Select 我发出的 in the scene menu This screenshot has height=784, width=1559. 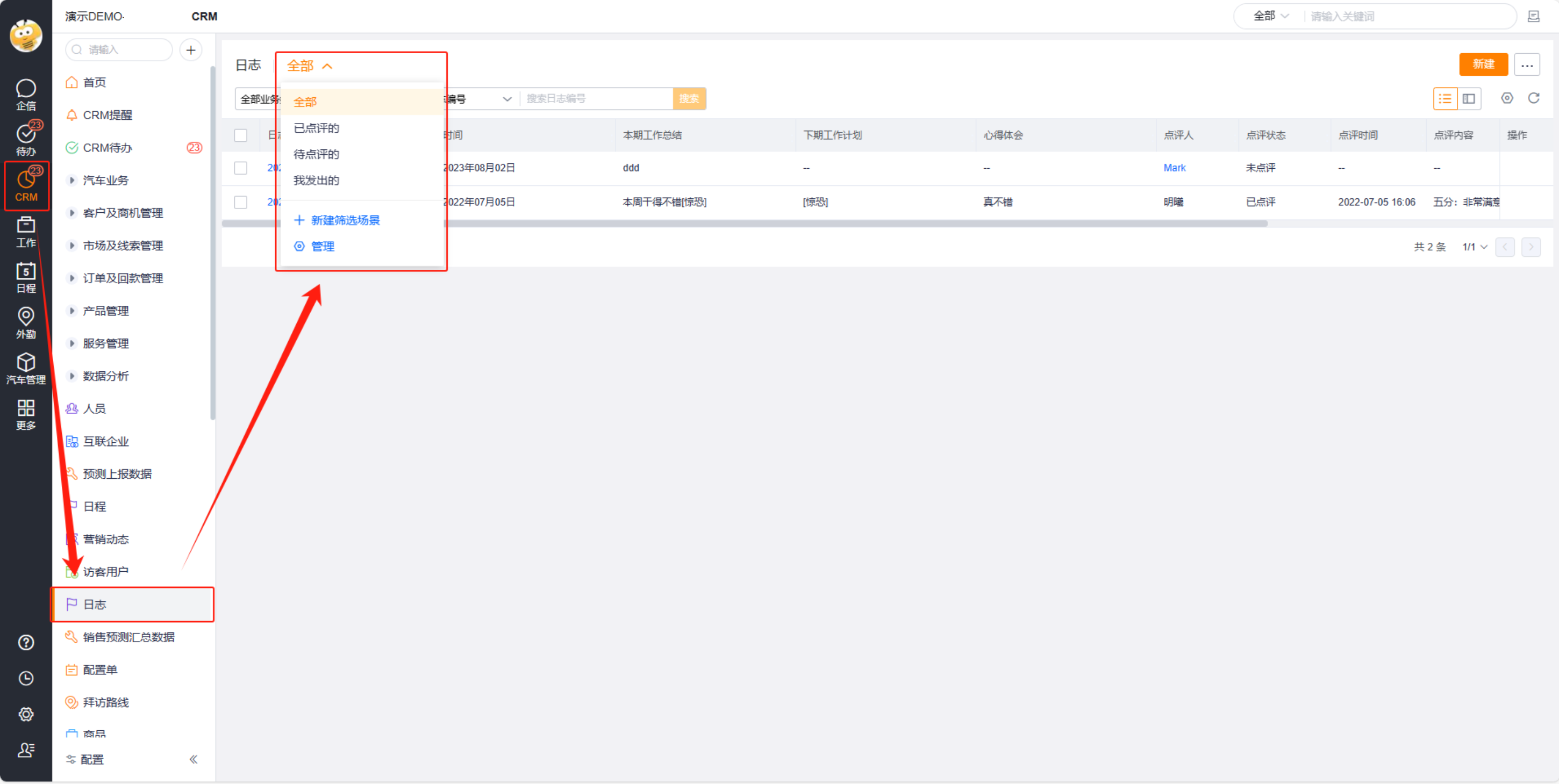[x=362, y=180]
